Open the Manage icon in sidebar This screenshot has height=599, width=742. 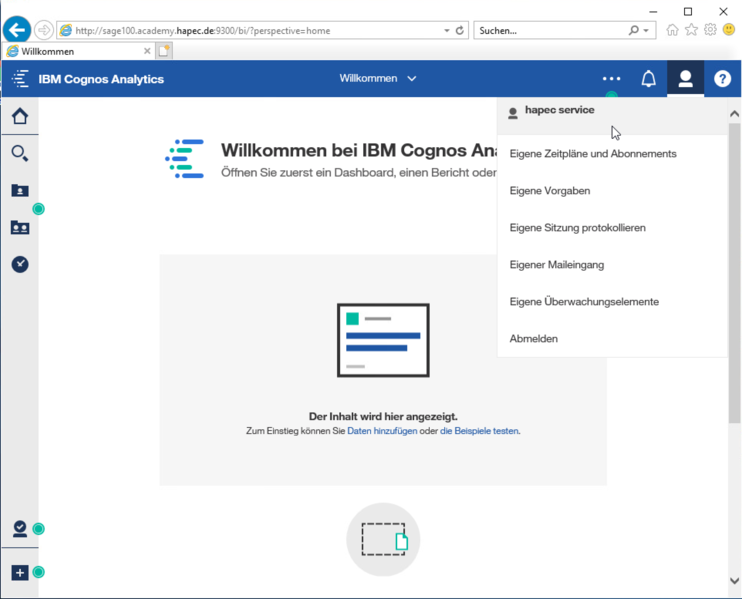20,529
